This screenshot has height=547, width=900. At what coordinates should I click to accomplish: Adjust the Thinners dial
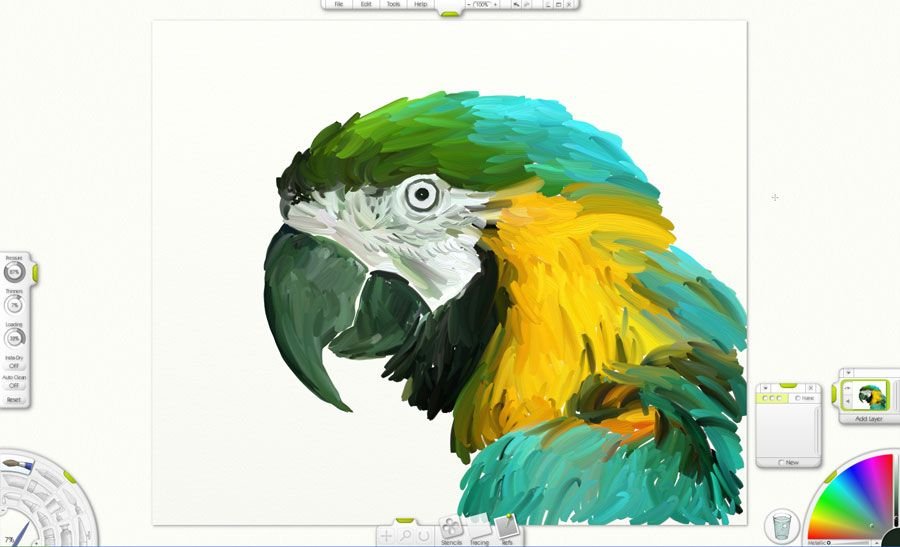[14, 305]
